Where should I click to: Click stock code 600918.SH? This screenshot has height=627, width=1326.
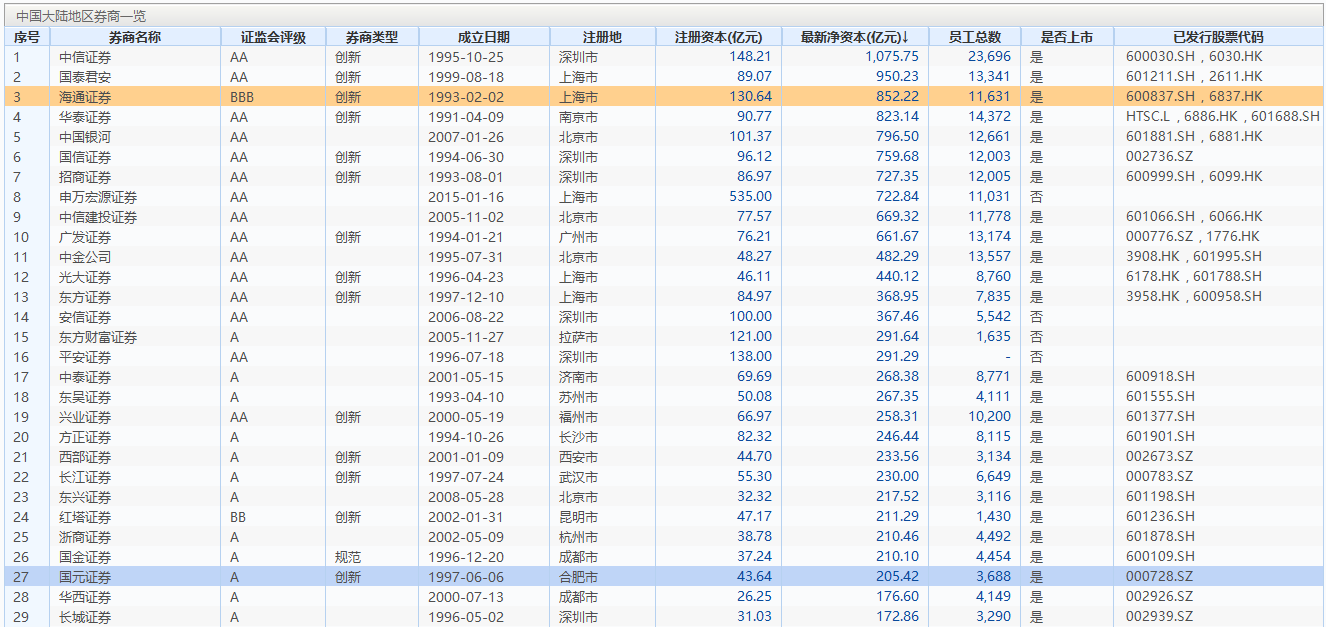[x=1160, y=377]
